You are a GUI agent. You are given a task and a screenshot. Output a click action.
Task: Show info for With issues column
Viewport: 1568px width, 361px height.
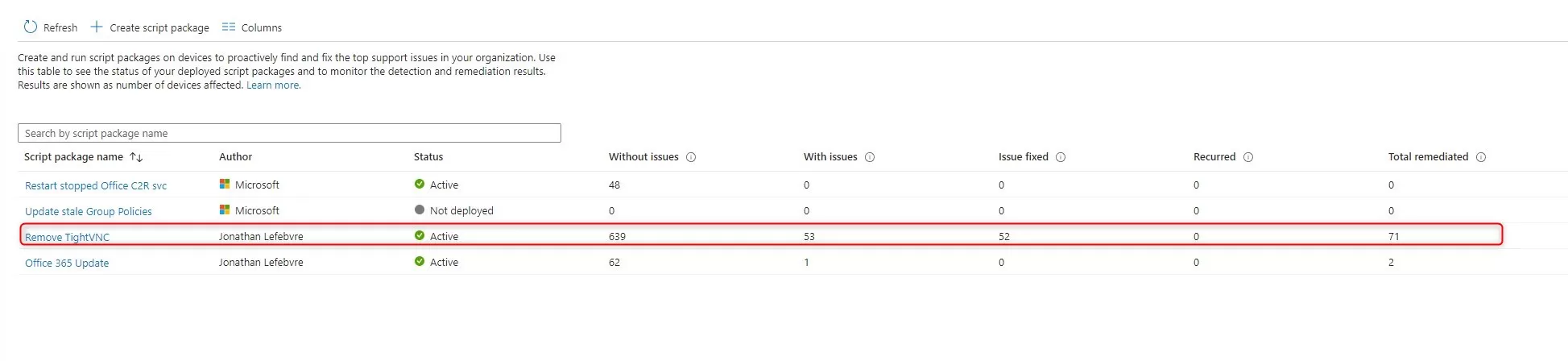pos(870,157)
